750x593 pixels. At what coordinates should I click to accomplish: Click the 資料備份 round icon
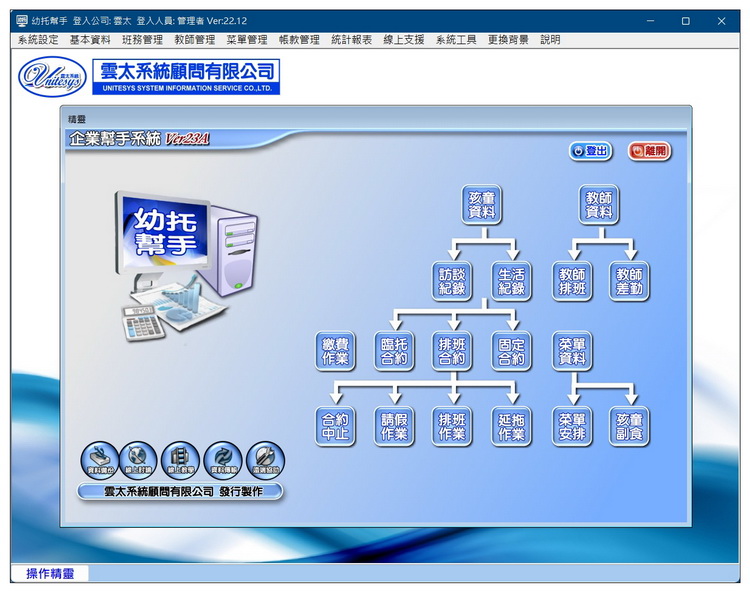click(x=99, y=461)
